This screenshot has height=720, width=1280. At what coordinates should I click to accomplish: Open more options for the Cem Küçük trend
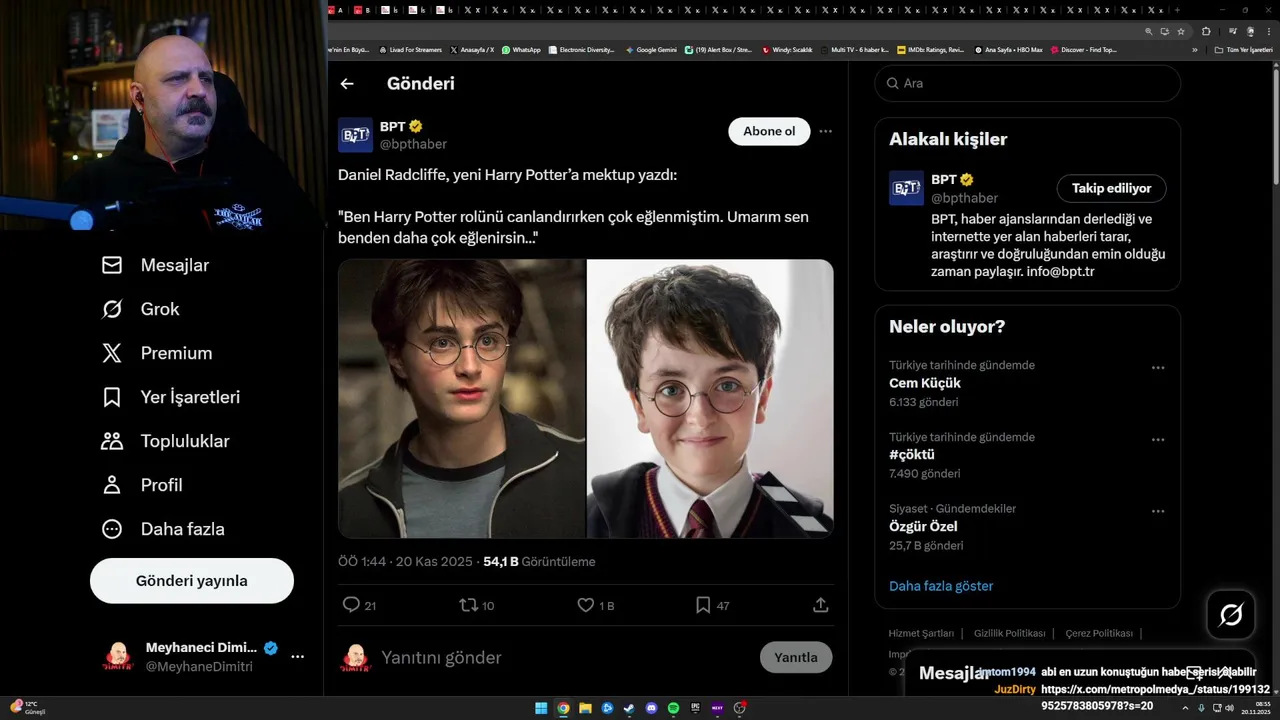pyautogui.click(x=1158, y=368)
